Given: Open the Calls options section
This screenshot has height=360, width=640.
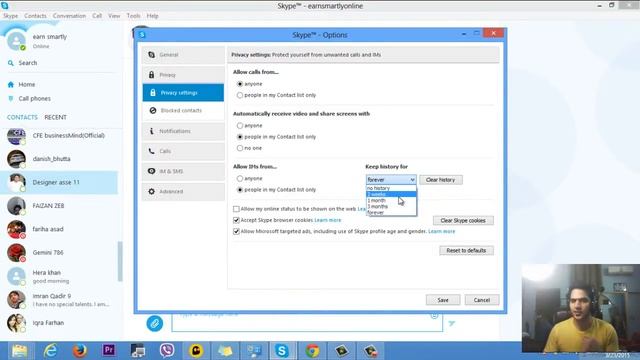Looking at the screenshot, I should tap(183, 151).
